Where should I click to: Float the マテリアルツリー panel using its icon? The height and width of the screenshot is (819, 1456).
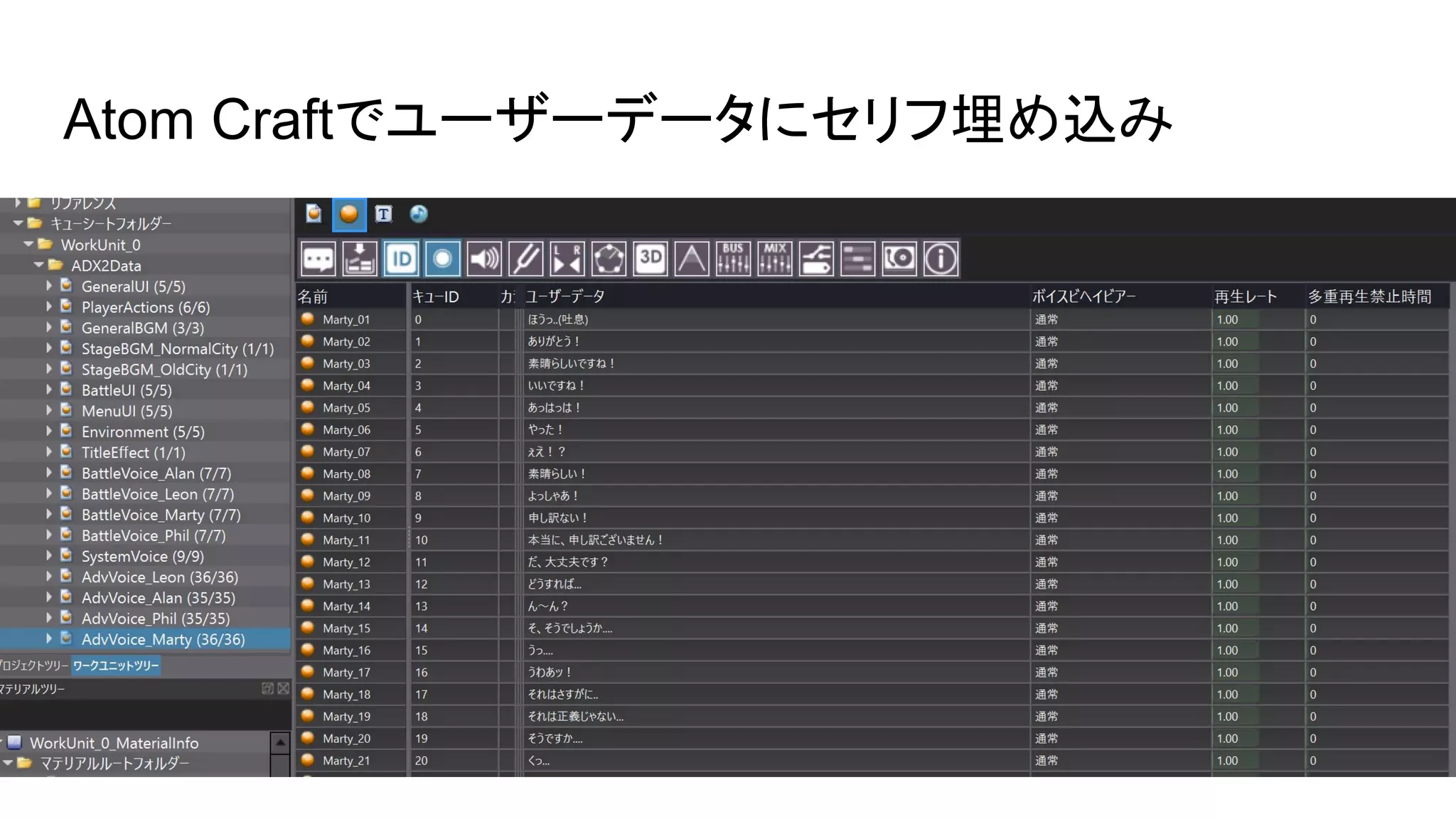tap(267, 688)
